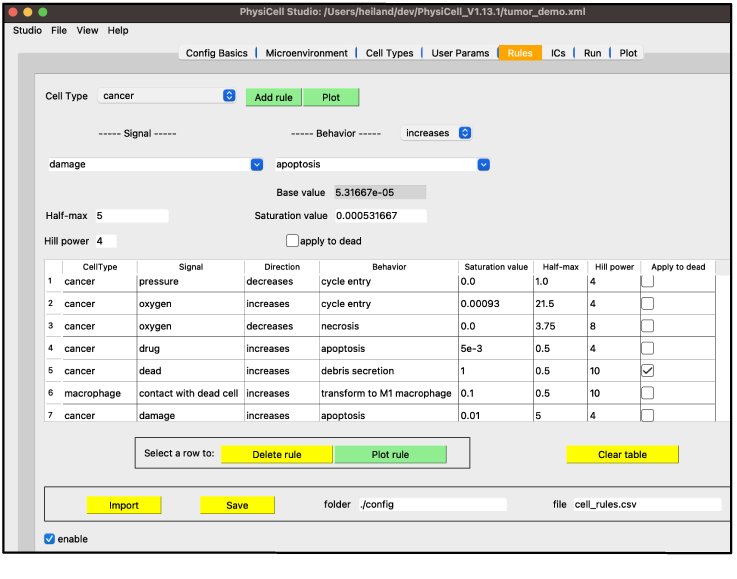Click the Plot rule button
737x579 pixels.
[390, 454]
